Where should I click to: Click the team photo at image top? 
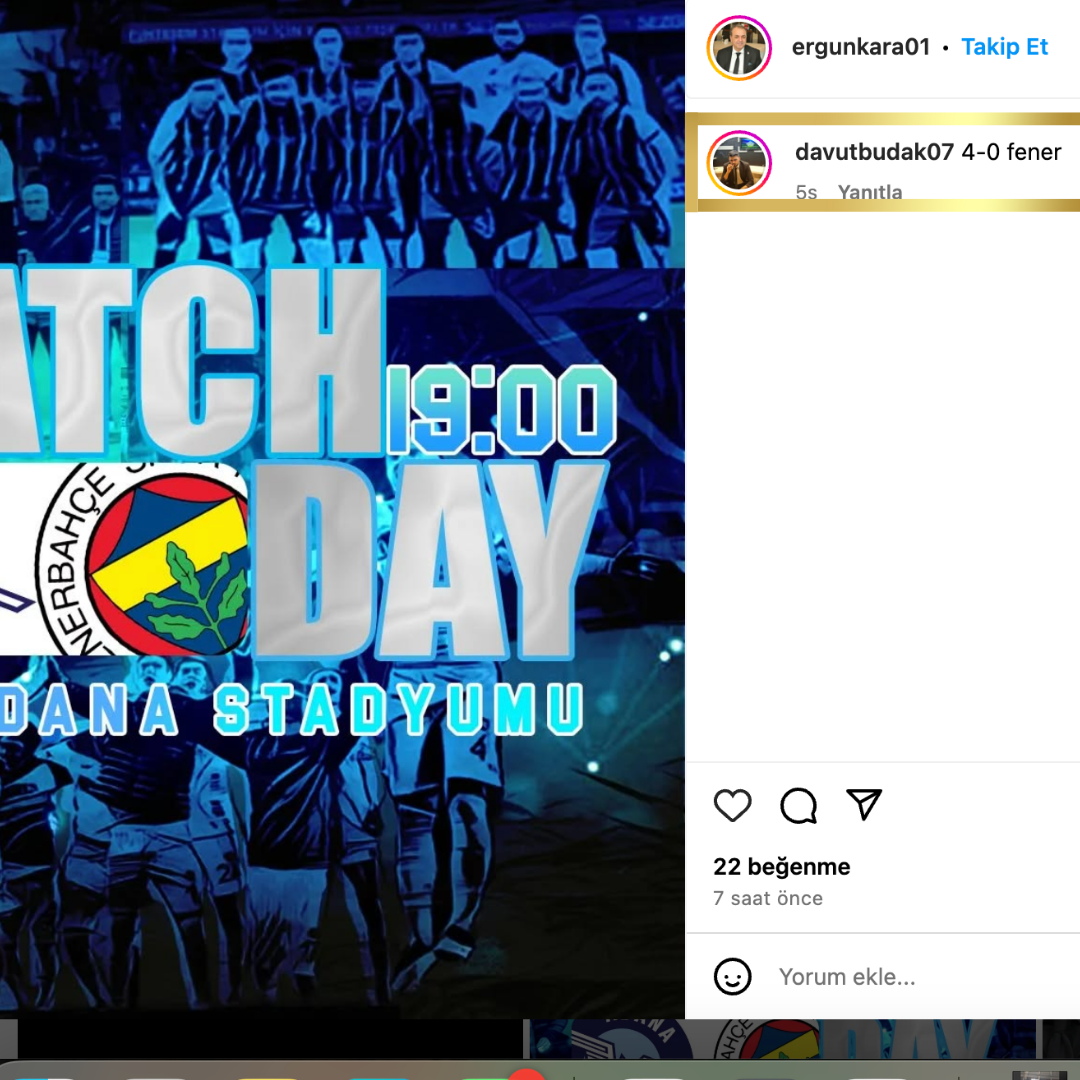[342, 134]
